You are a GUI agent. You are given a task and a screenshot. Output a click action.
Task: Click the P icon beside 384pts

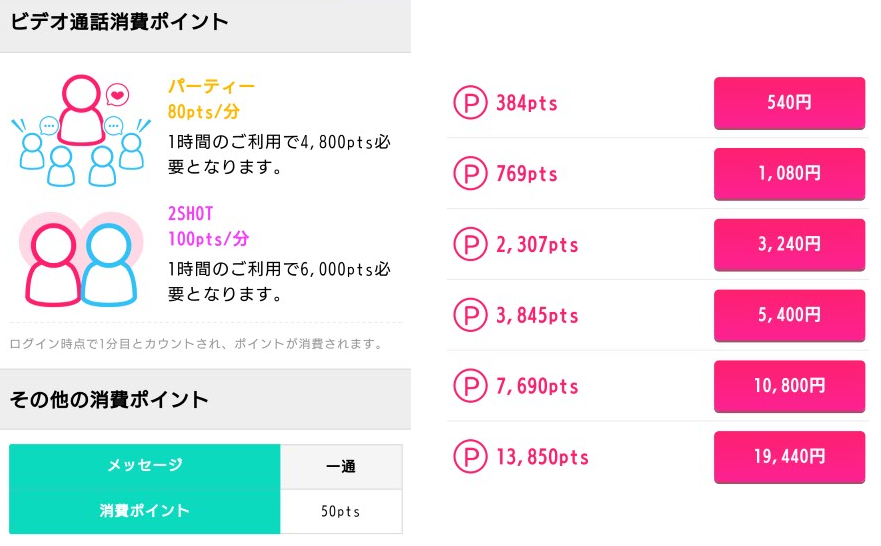coord(469,103)
